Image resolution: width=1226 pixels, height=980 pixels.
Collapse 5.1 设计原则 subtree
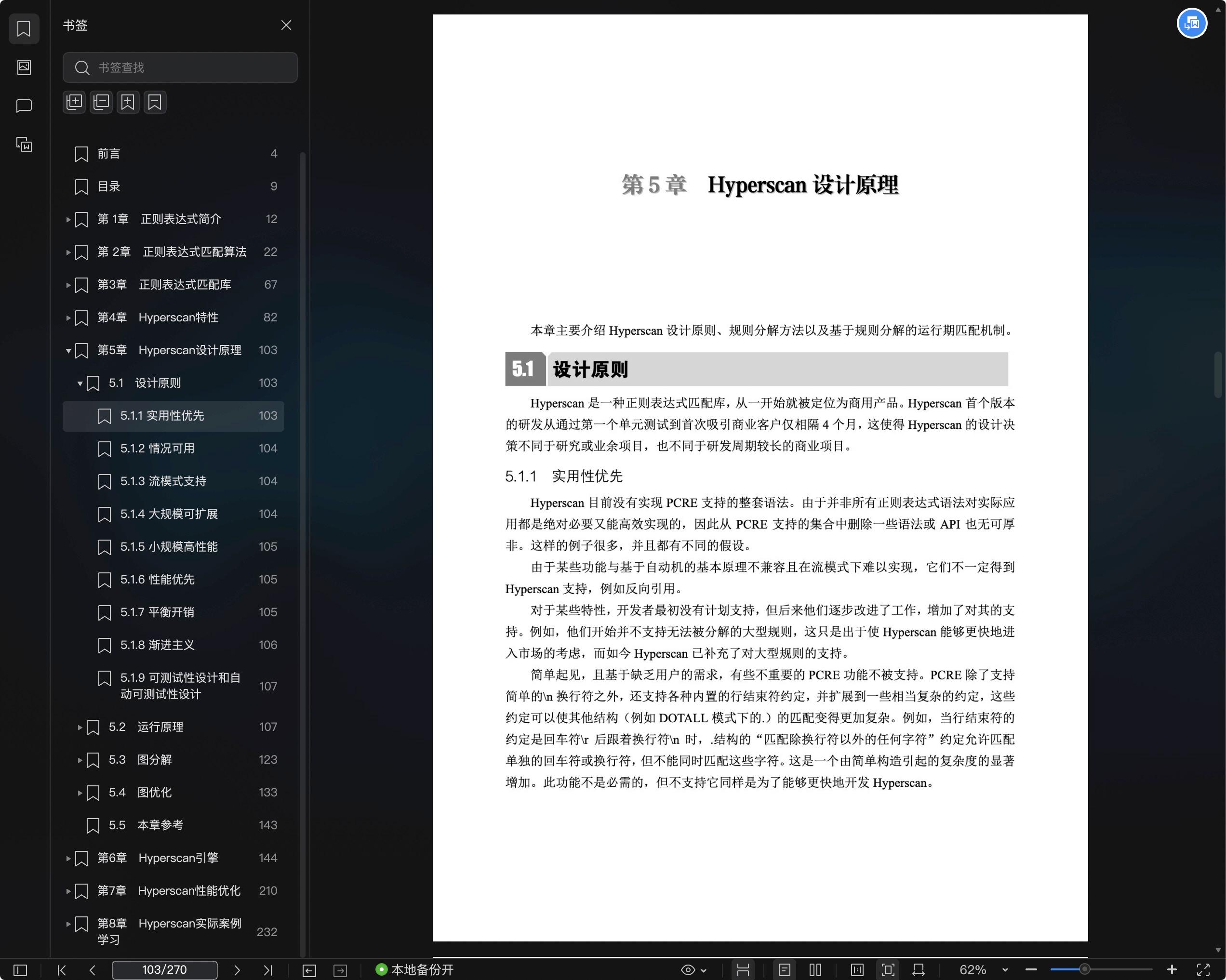tap(80, 384)
